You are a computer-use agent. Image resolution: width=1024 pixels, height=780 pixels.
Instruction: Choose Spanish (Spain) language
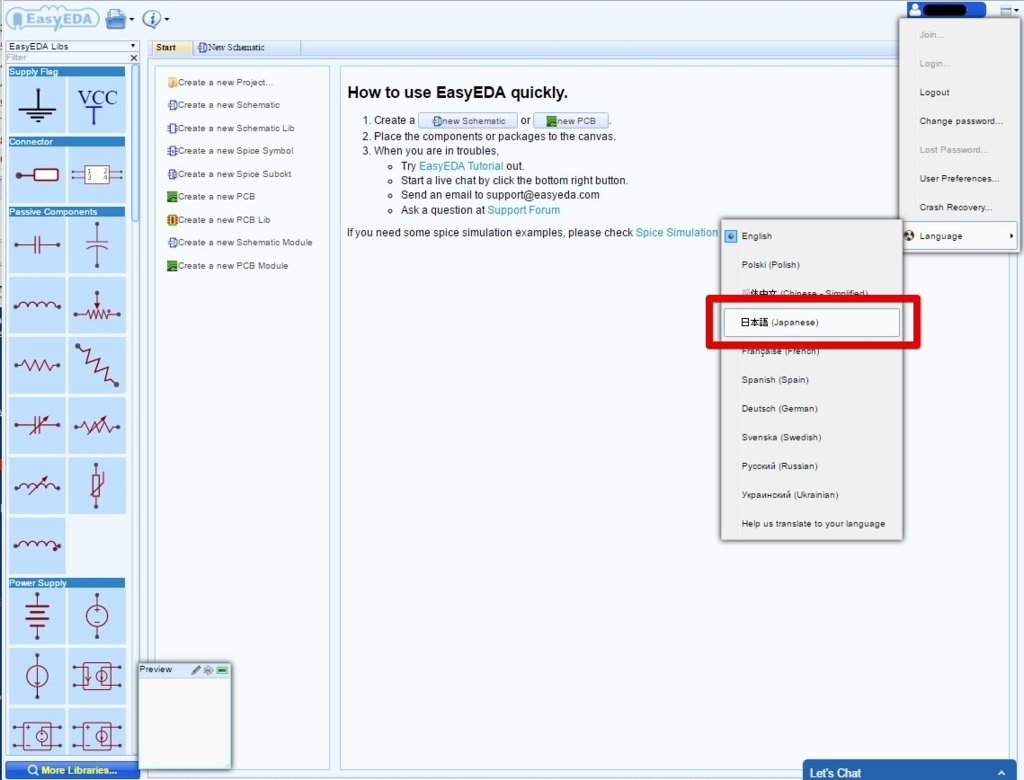(812, 380)
